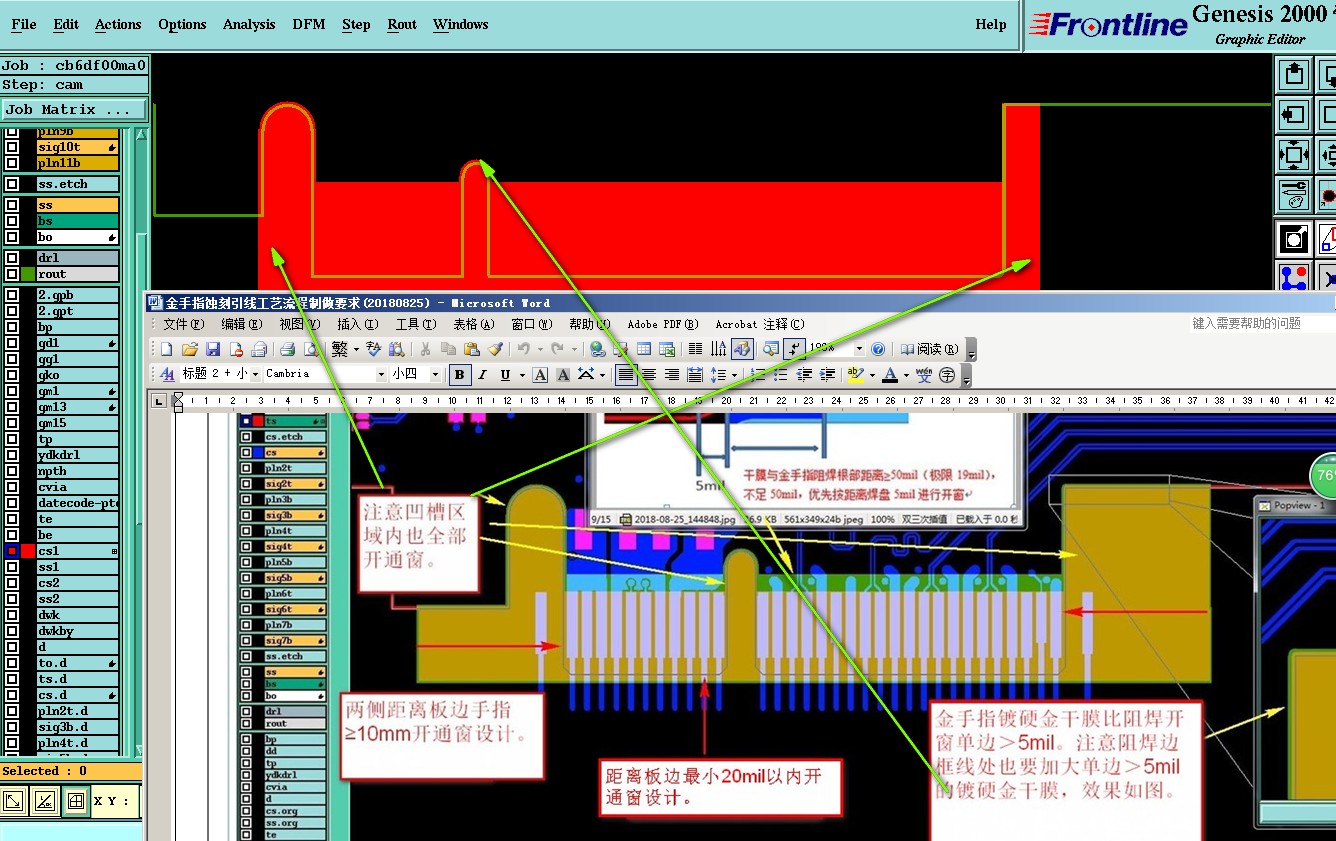1336x841 pixels.
Task: Click red color swatch of cs1 layer
Action: point(28,551)
